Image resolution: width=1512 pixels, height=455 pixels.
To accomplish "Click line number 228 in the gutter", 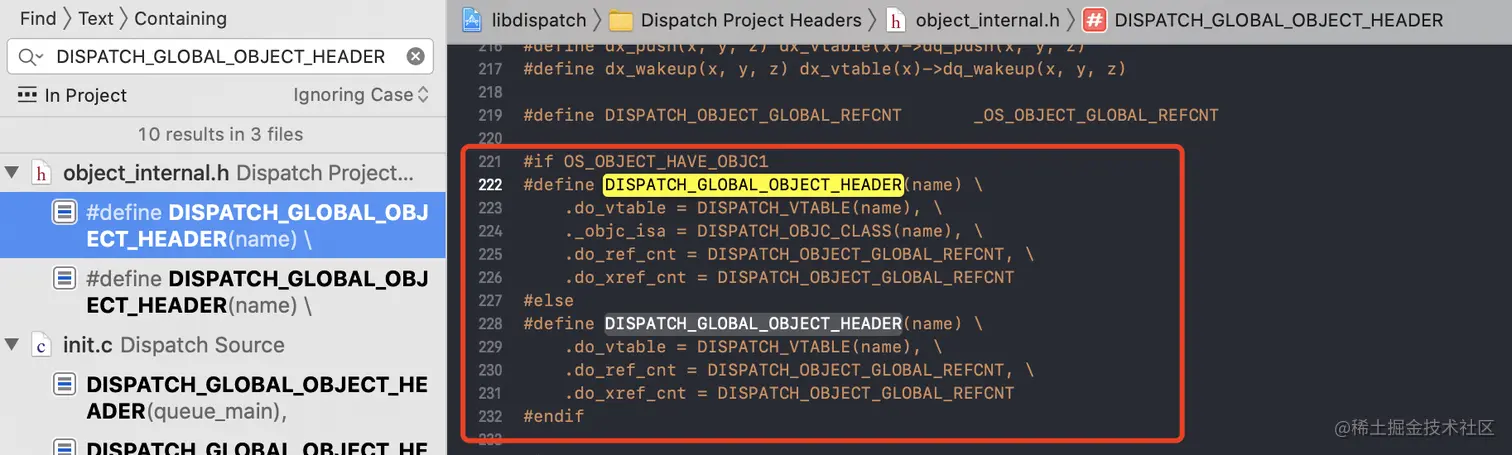I will 490,324.
